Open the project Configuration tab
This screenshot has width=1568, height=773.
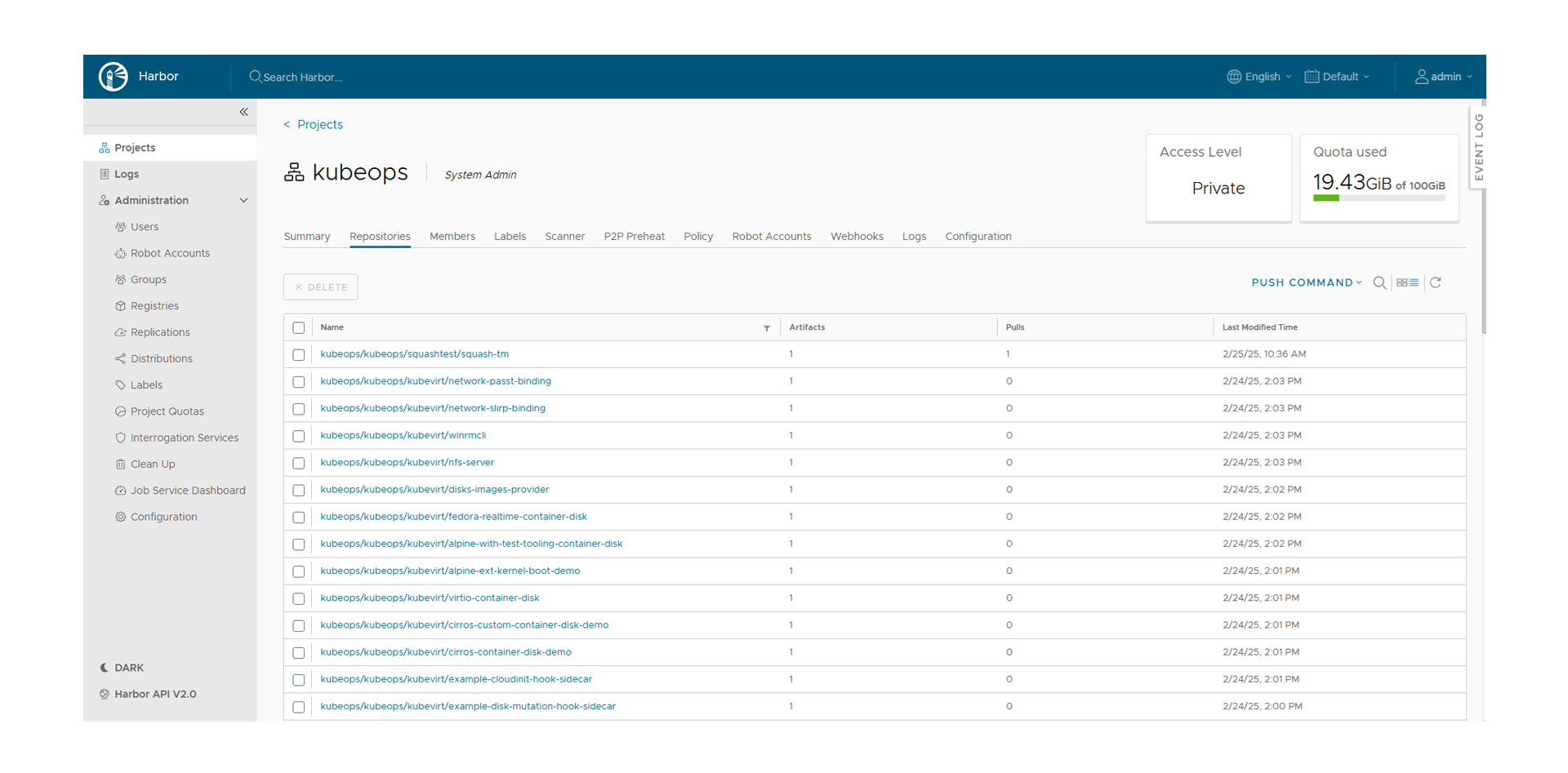click(978, 237)
